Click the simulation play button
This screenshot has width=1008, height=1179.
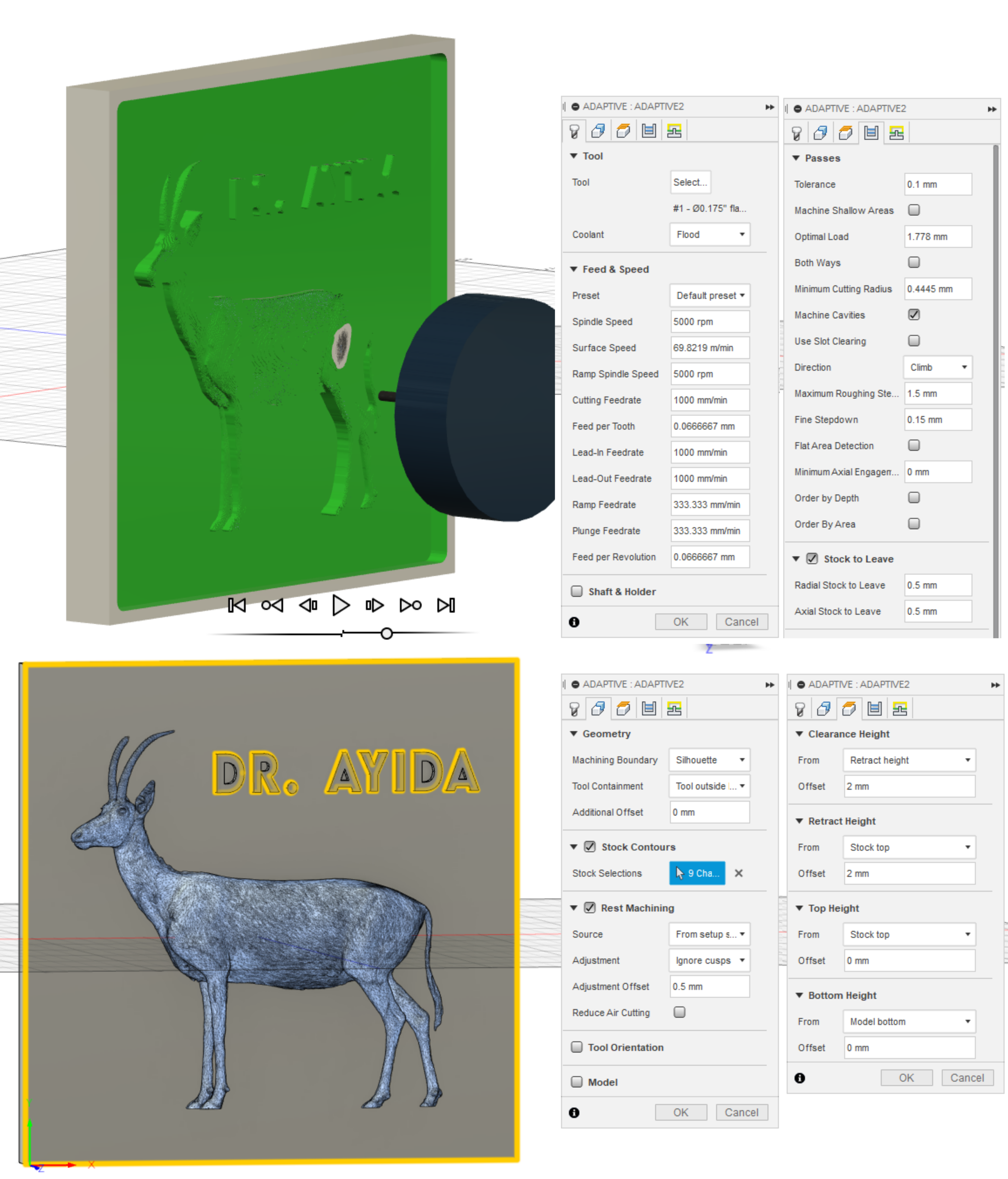click(340, 605)
